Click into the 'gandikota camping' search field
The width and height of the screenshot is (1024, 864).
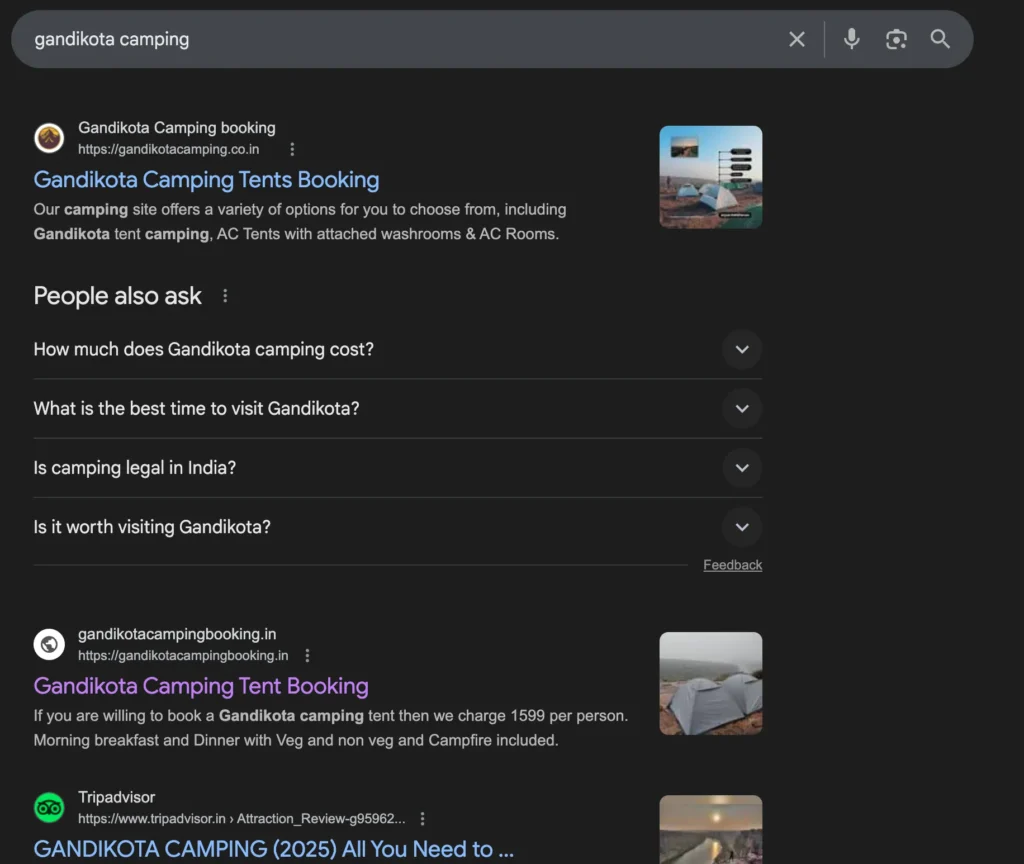(x=400, y=39)
